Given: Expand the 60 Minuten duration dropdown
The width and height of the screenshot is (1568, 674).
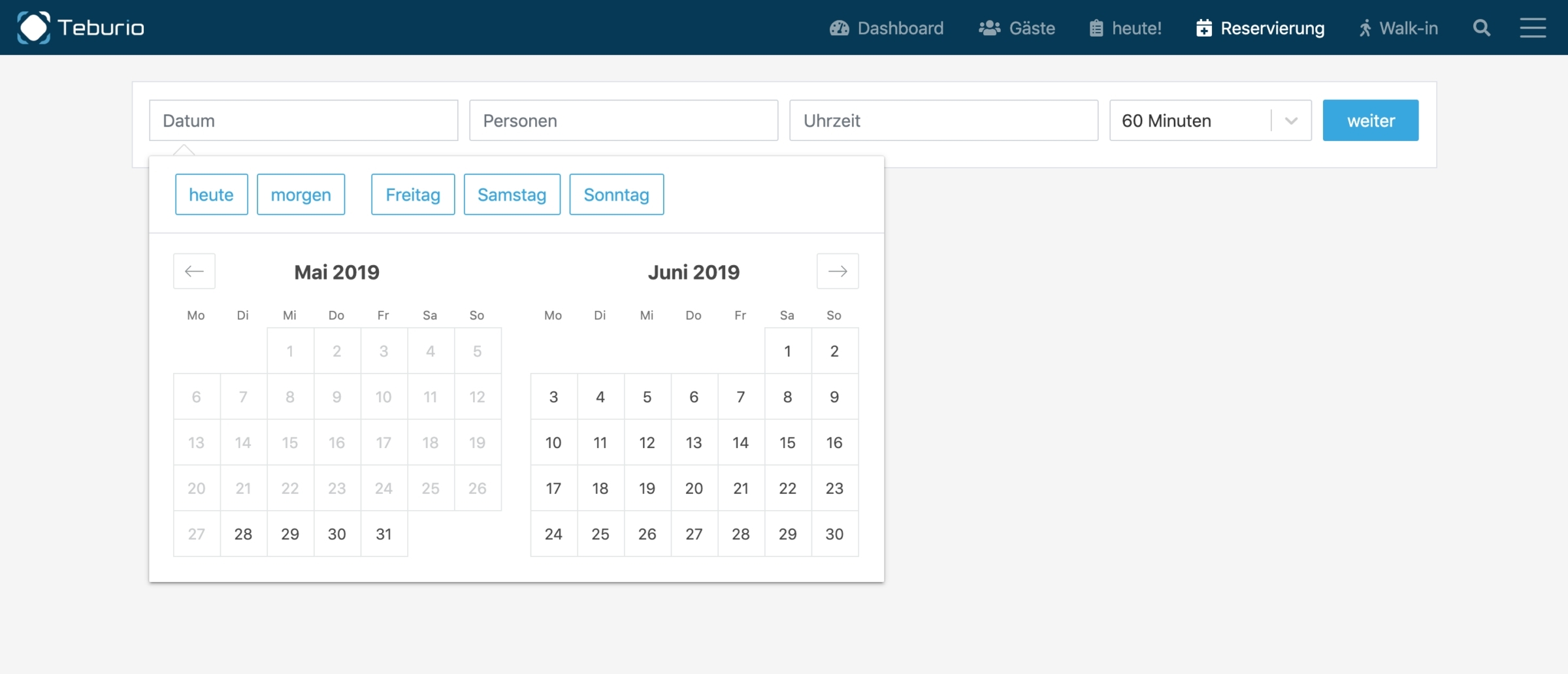Looking at the screenshot, I should 1290,121.
